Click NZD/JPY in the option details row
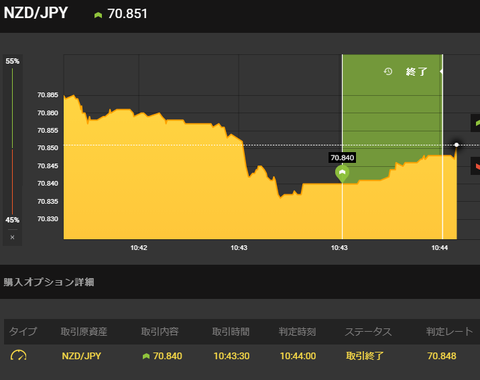The image size is (480, 380). click(81, 356)
